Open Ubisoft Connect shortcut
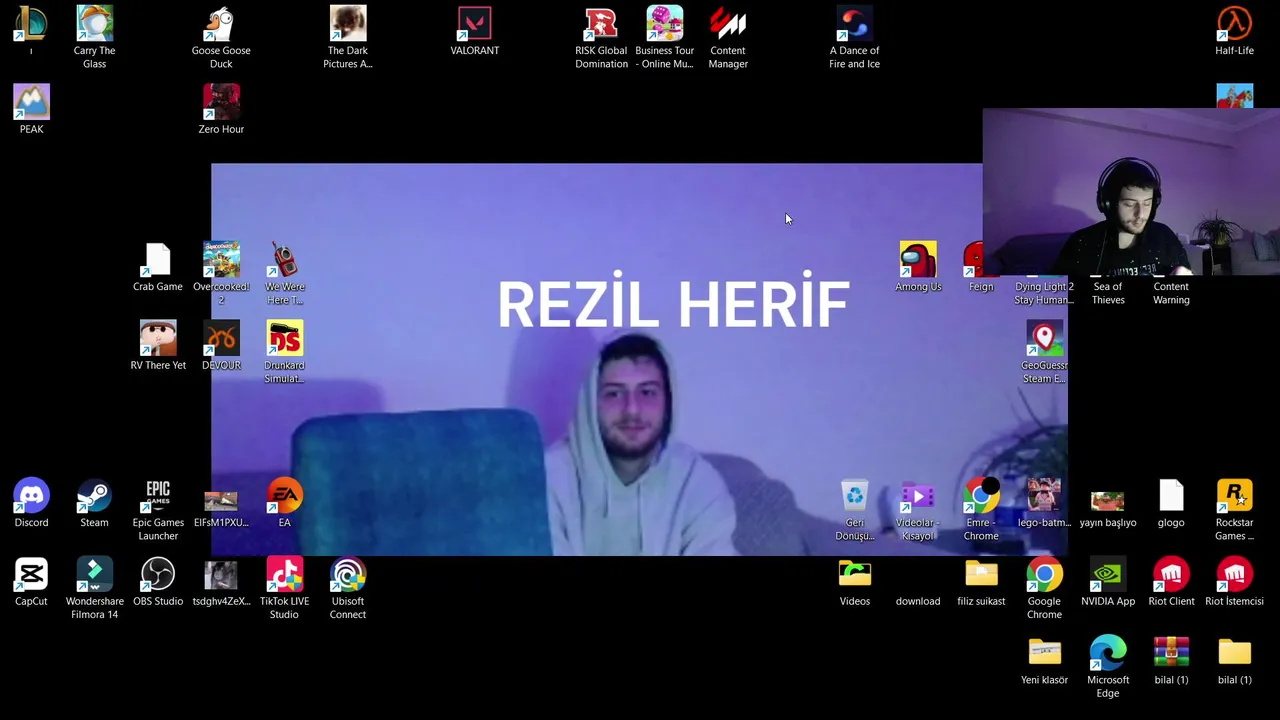The height and width of the screenshot is (720, 1280). 348,575
